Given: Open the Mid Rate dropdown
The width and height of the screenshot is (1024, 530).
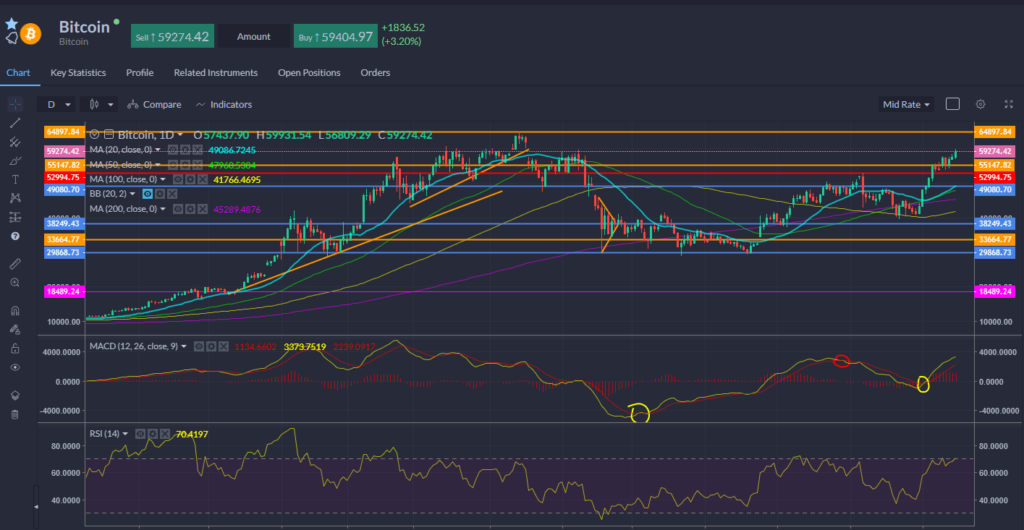Looking at the screenshot, I should click(906, 104).
